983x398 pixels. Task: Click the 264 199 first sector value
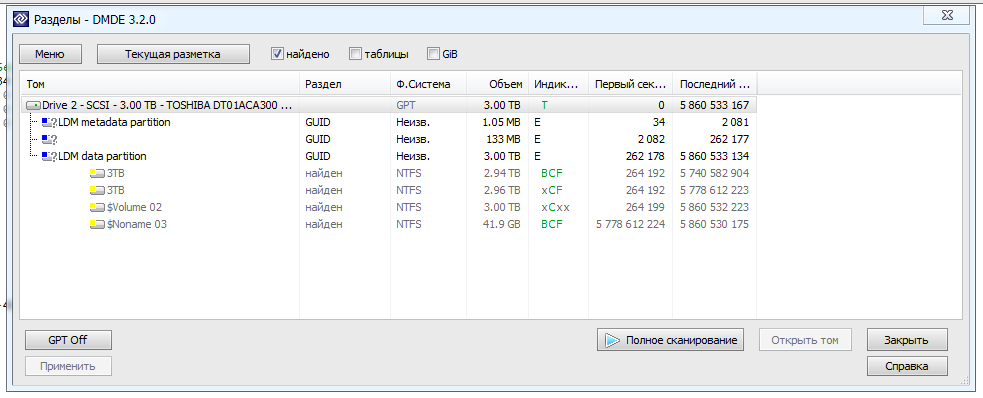click(645, 207)
